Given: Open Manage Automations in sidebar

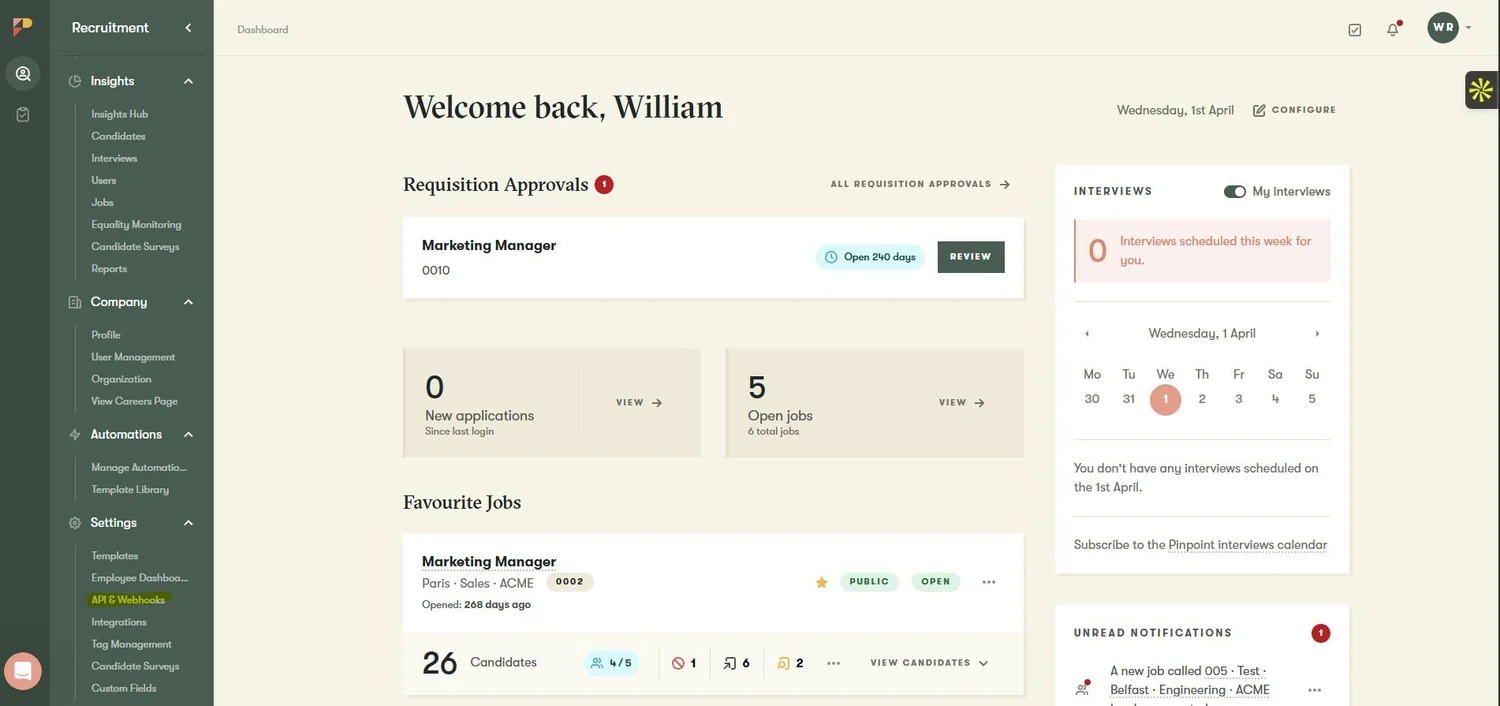Looking at the screenshot, I should pyautogui.click(x=139, y=468).
